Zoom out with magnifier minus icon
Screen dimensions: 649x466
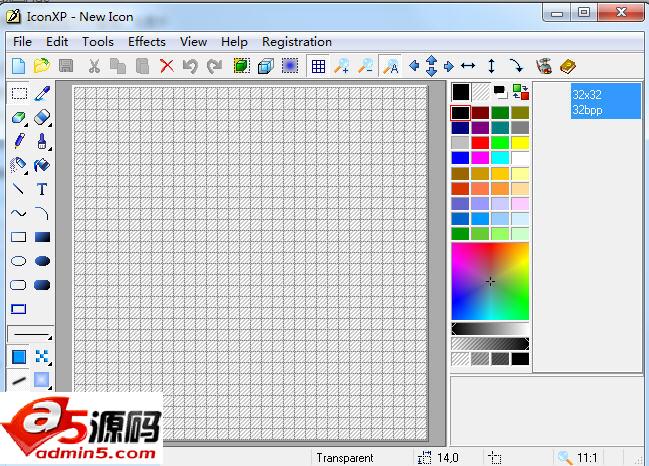(x=366, y=66)
